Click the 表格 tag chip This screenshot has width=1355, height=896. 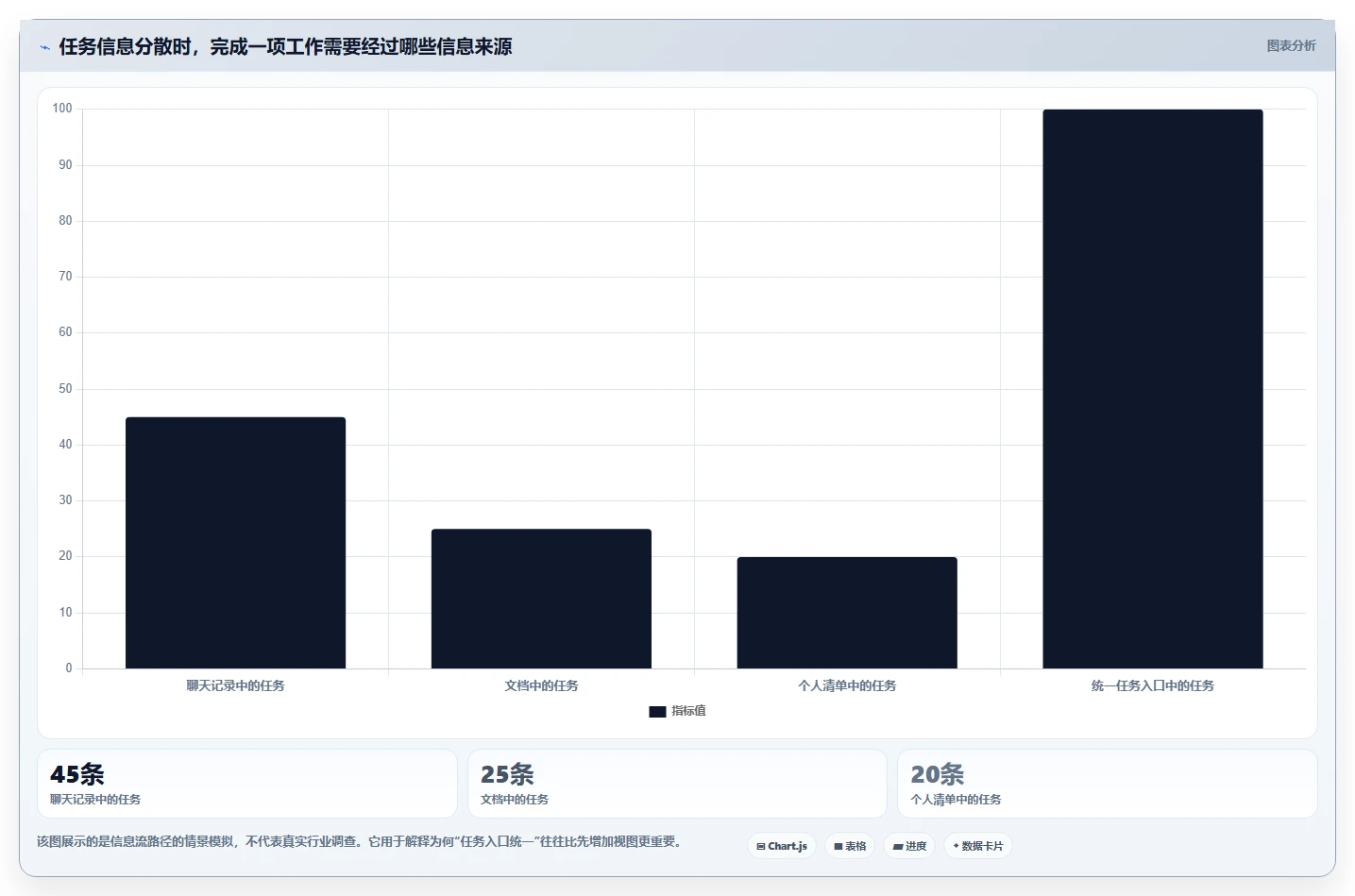coord(850,846)
